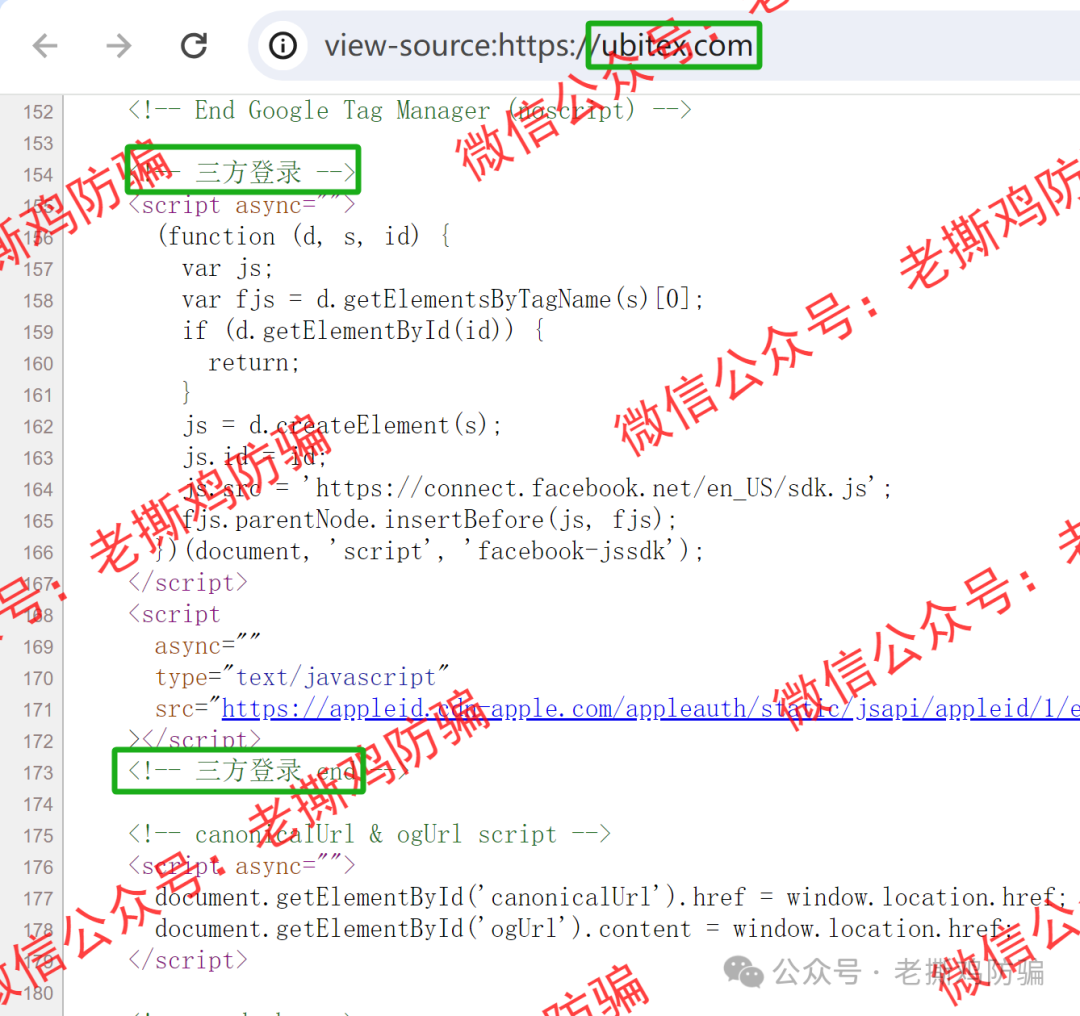1080x1016 pixels.
Task: Click the 'End Google Tag Manager (noscript)' comment
Action: coord(410,110)
